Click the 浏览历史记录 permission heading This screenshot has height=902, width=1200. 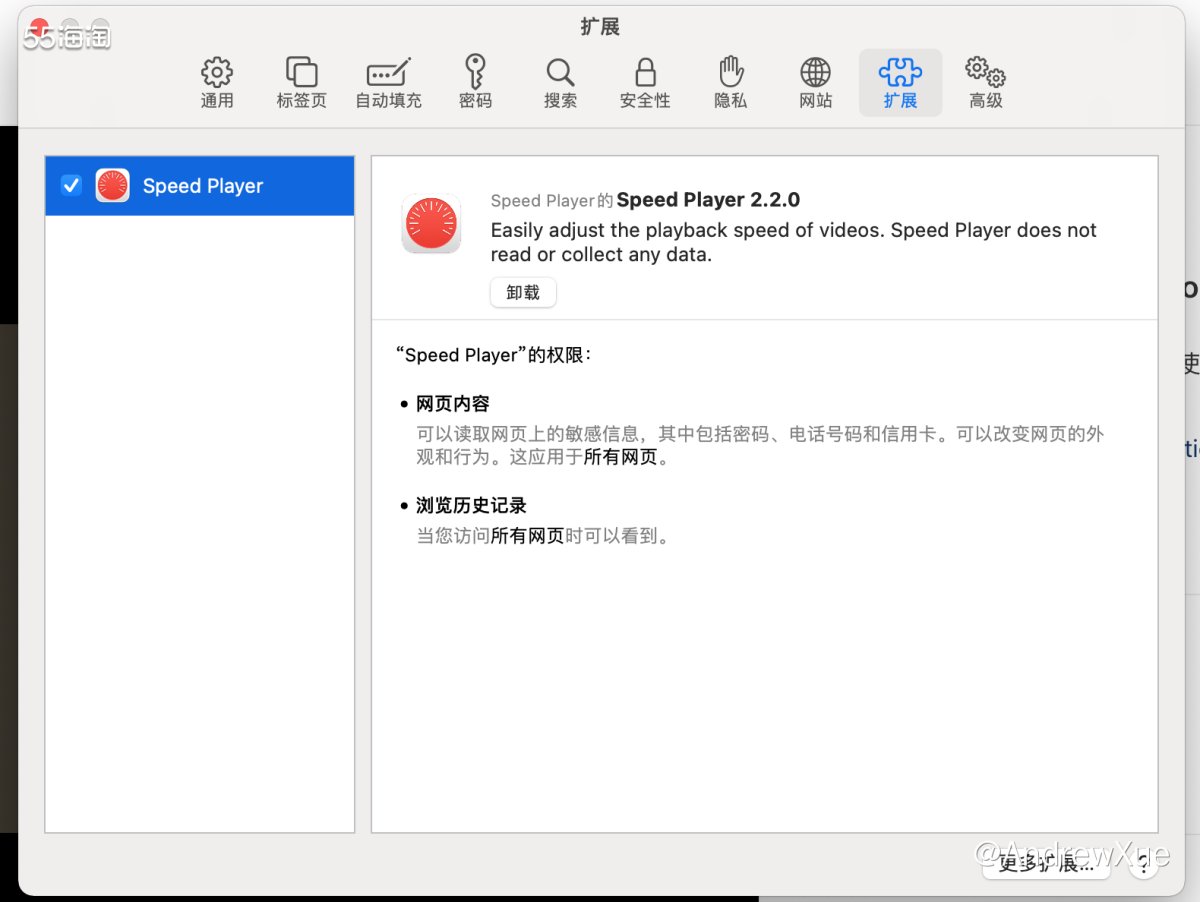(471, 505)
